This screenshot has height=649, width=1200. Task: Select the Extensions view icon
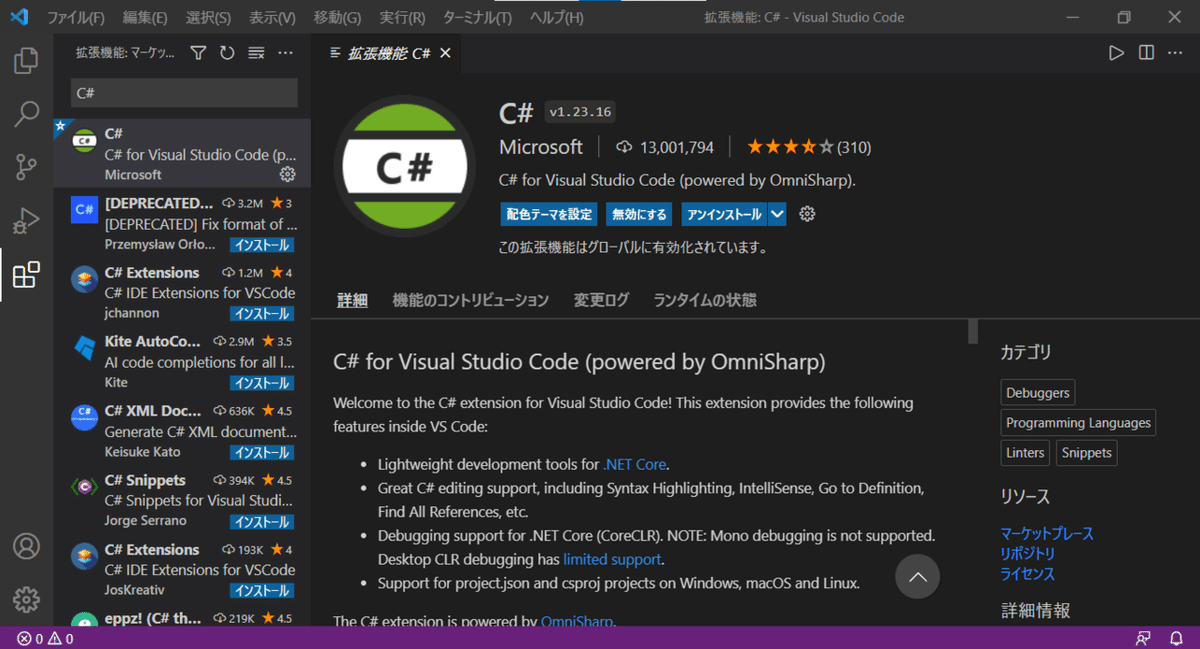tap(26, 274)
